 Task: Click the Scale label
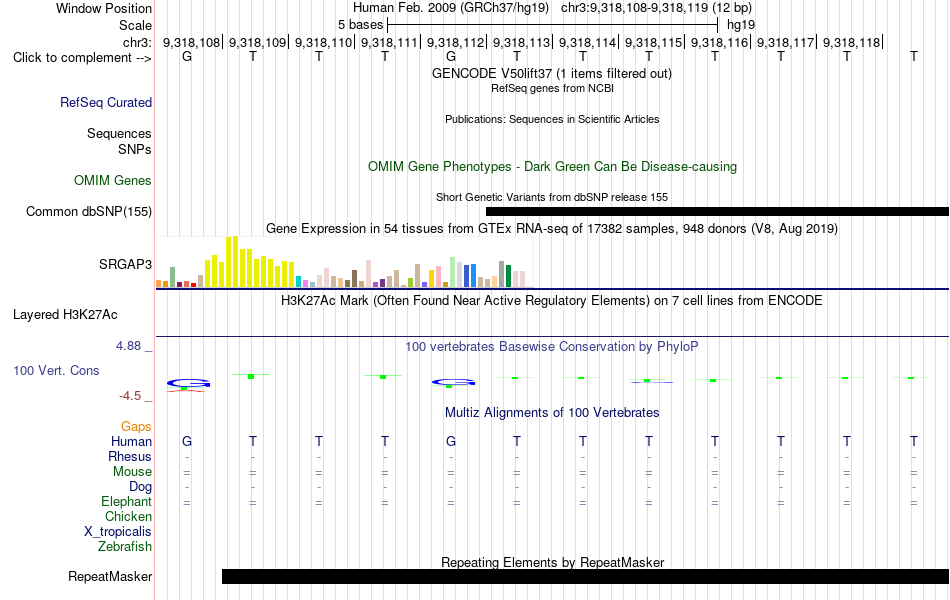pyautogui.click(x=136, y=25)
